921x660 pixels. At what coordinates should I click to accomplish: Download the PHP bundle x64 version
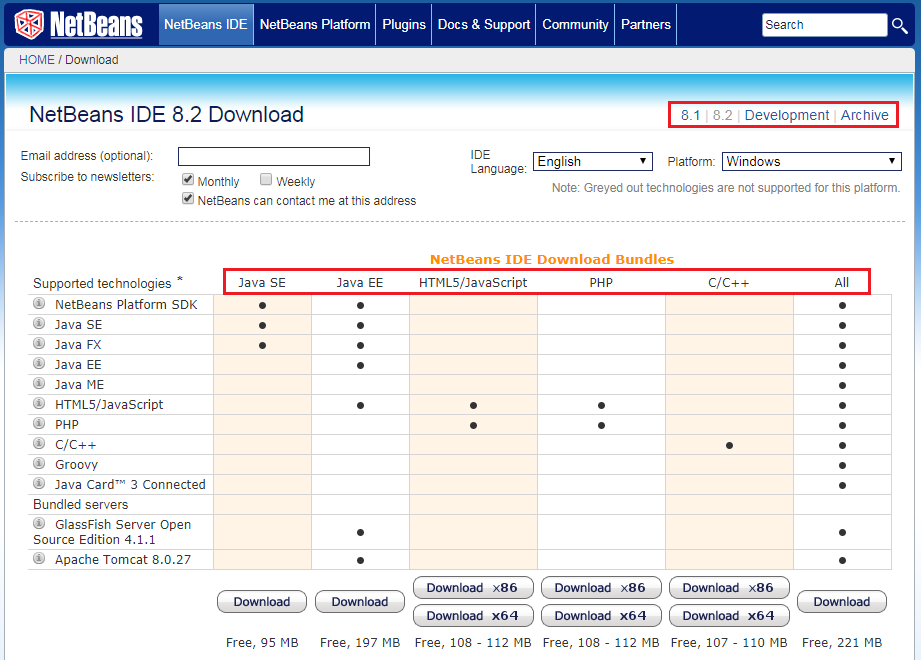click(x=600, y=615)
